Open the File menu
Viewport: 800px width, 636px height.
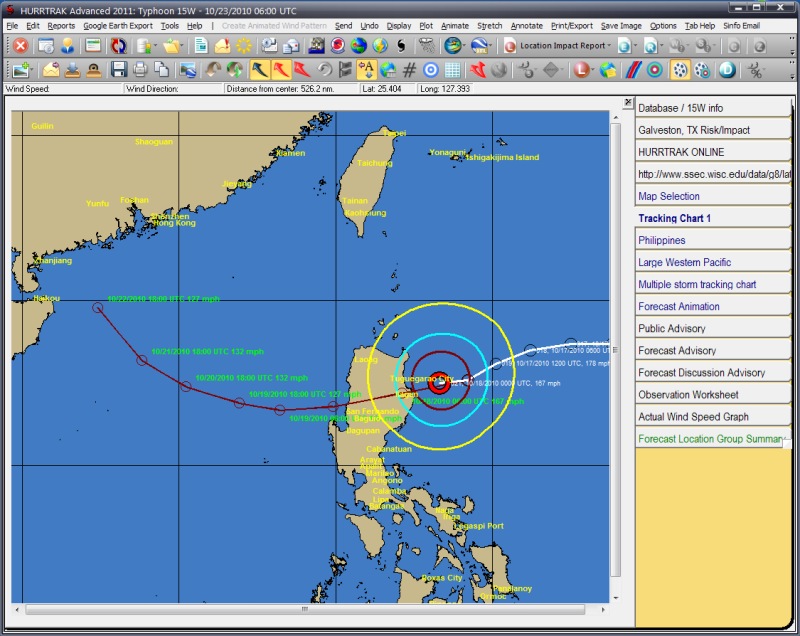(12, 26)
